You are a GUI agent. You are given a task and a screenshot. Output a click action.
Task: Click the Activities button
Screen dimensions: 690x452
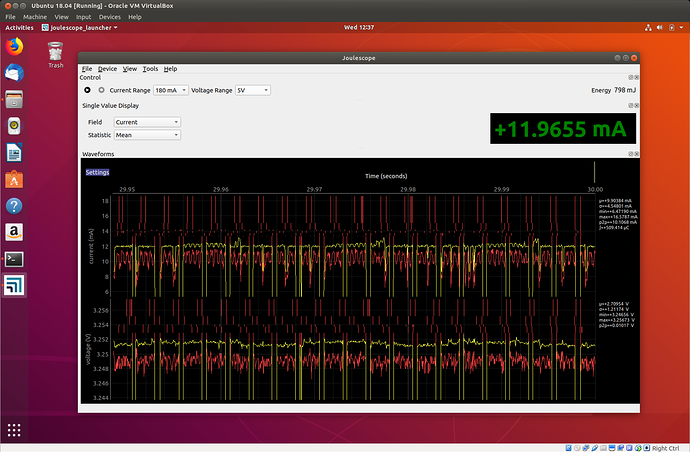pos(19,27)
